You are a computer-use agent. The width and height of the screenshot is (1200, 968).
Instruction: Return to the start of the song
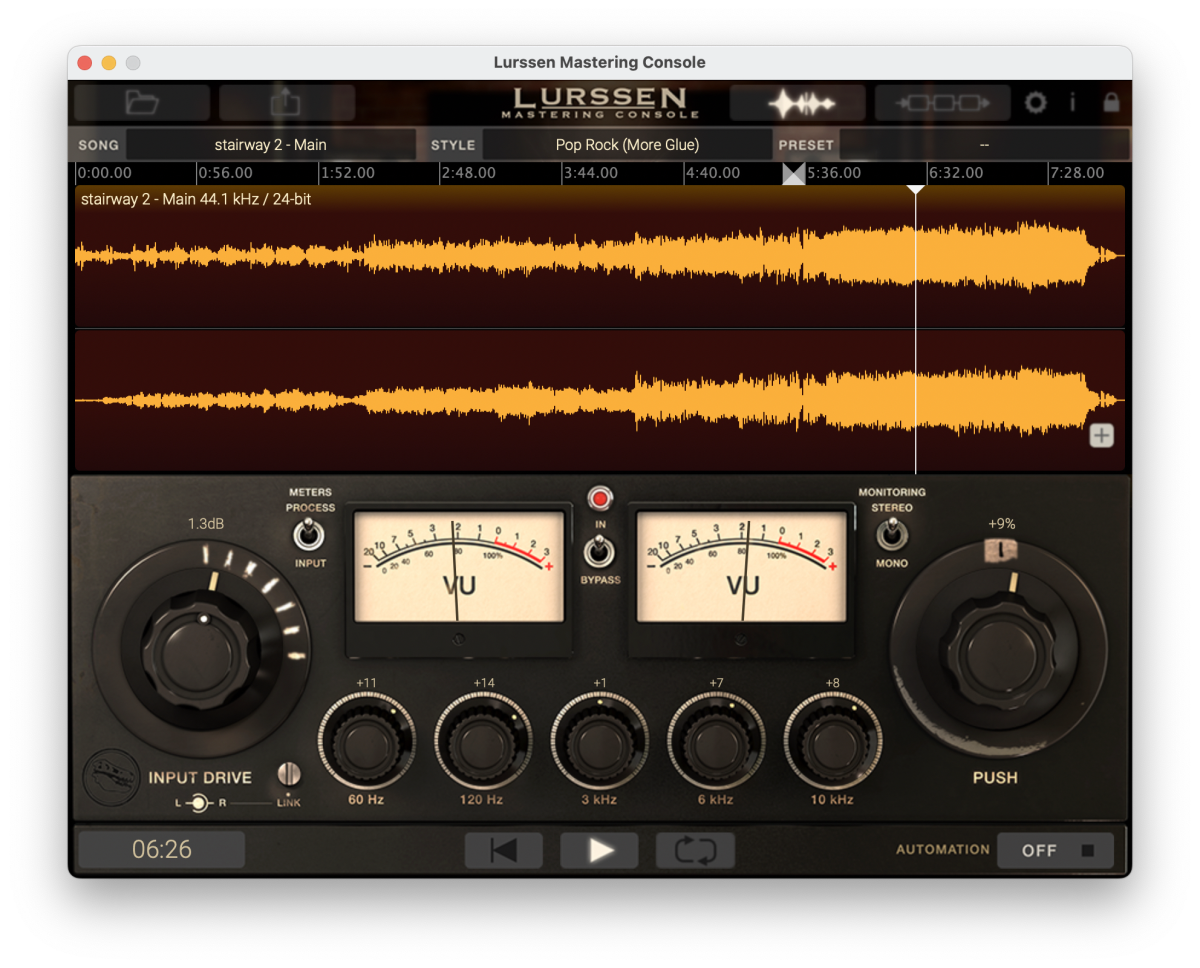(x=504, y=850)
